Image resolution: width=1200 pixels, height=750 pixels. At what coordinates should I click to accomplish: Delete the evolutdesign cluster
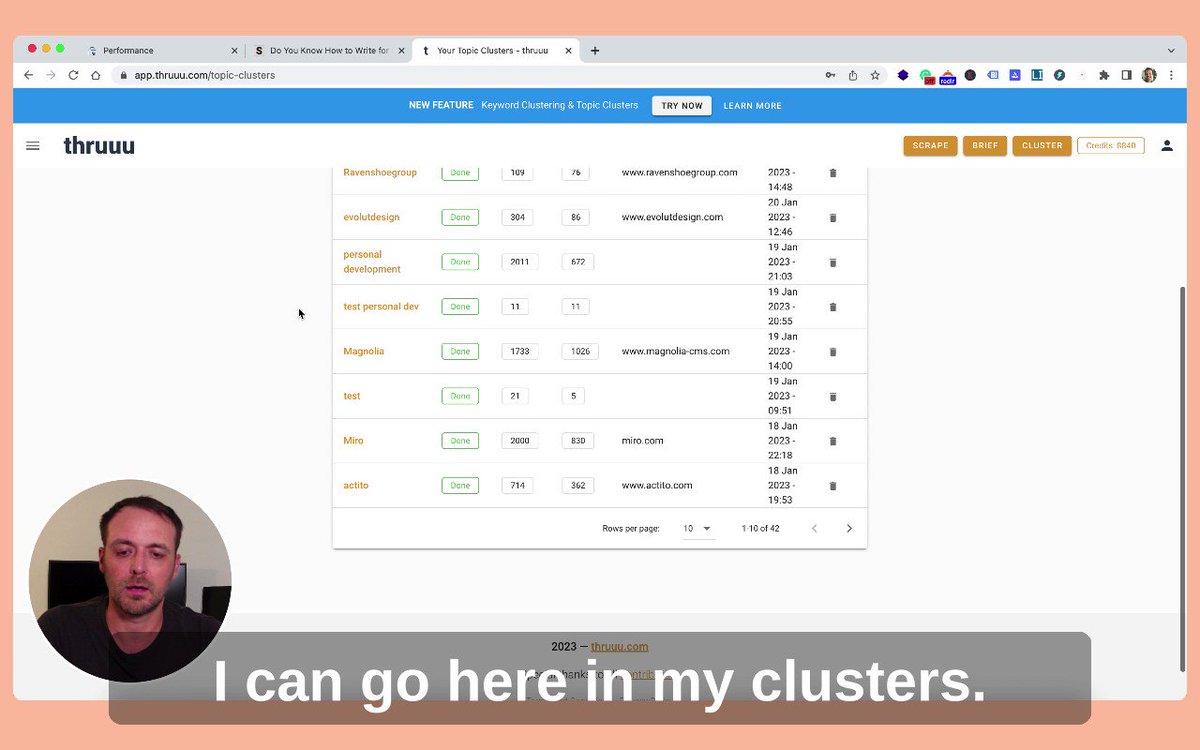833,217
